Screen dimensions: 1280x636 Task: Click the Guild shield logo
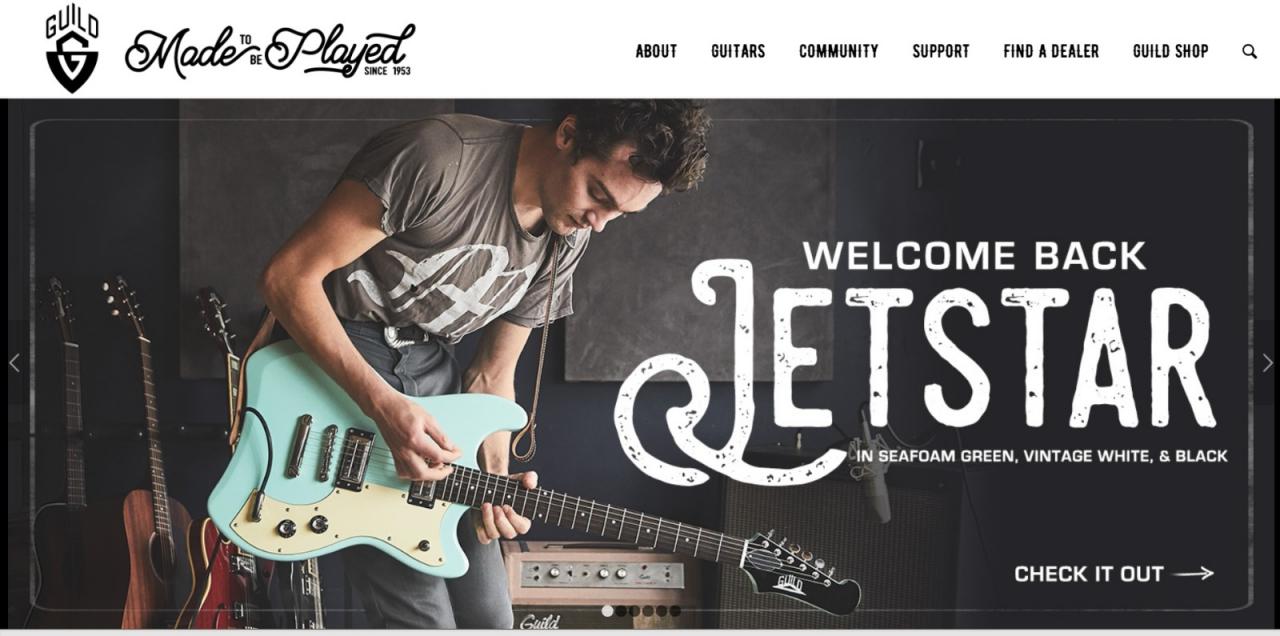click(x=72, y=50)
